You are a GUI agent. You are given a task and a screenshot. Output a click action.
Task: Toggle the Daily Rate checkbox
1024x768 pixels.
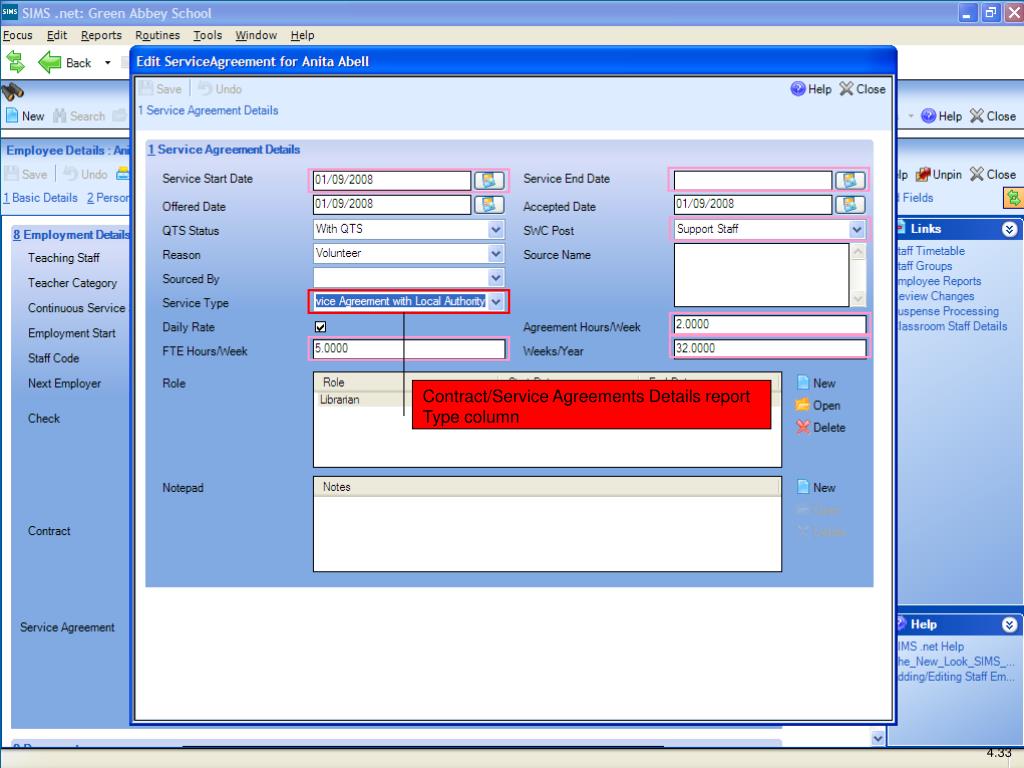pos(321,327)
